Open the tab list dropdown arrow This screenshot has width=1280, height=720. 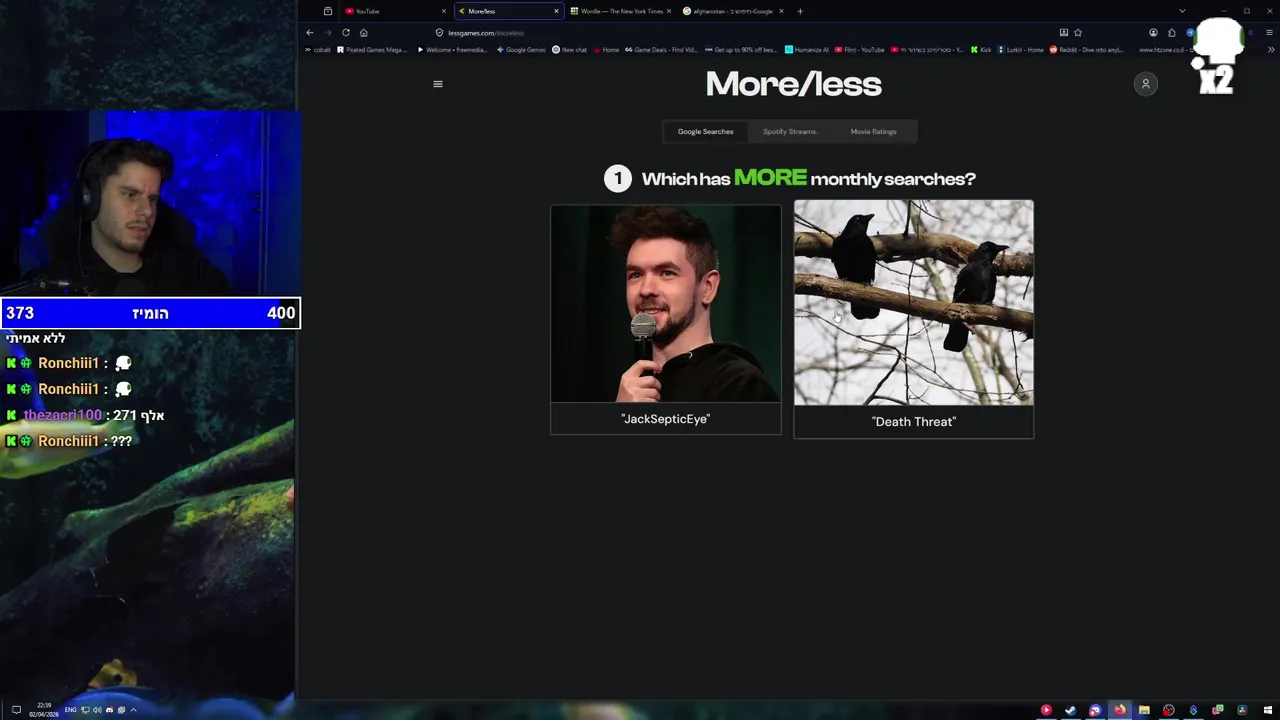(x=1182, y=11)
